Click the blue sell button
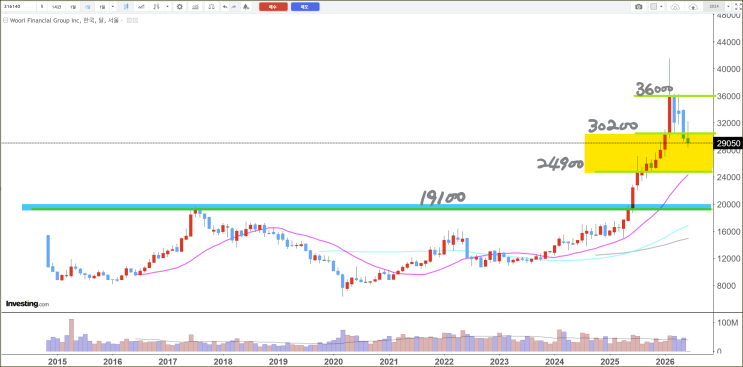Screen dimensions: 743x367 click(305, 7)
